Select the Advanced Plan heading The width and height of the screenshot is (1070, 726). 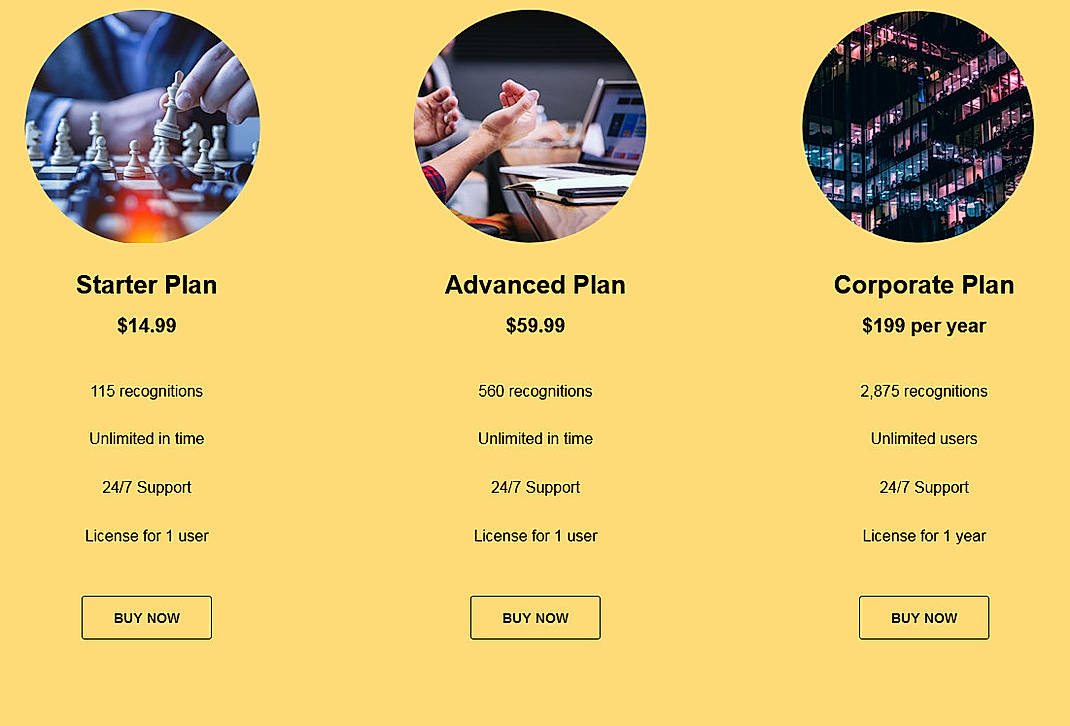point(535,285)
